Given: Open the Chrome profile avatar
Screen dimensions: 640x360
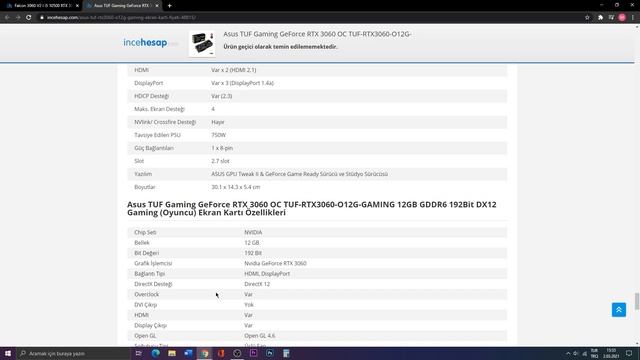Looking at the screenshot, I should point(622,18).
